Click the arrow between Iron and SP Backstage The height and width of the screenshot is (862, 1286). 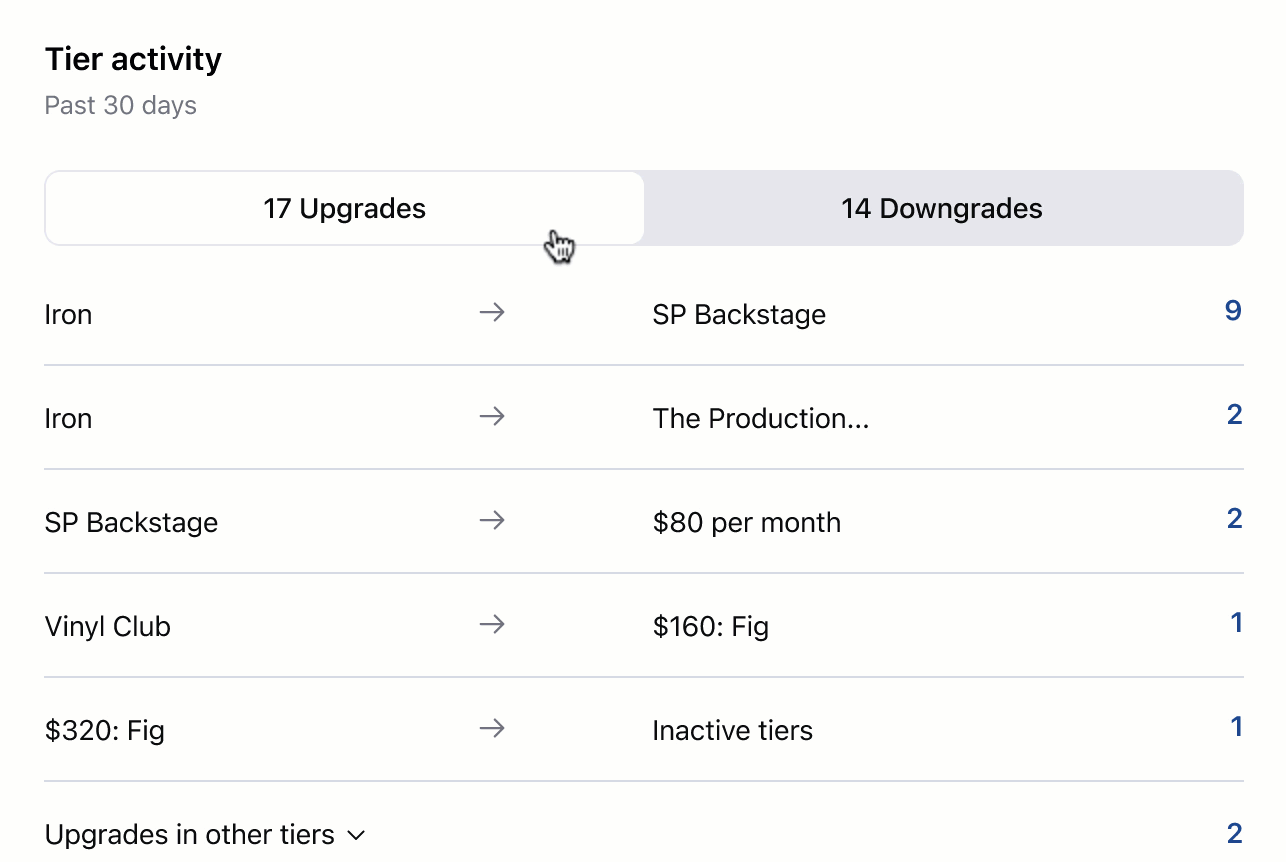491,313
